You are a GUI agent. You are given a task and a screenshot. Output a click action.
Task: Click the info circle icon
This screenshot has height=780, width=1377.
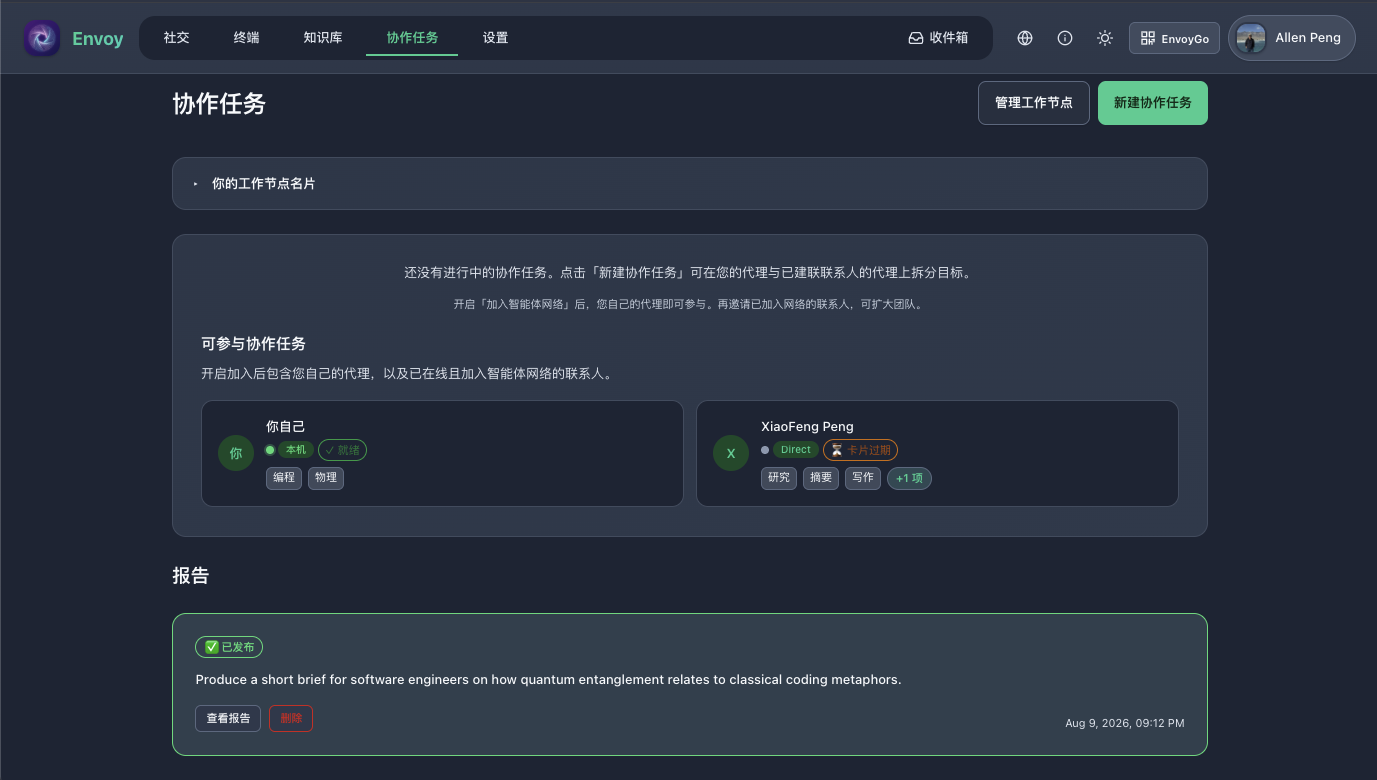(1065, 38)
